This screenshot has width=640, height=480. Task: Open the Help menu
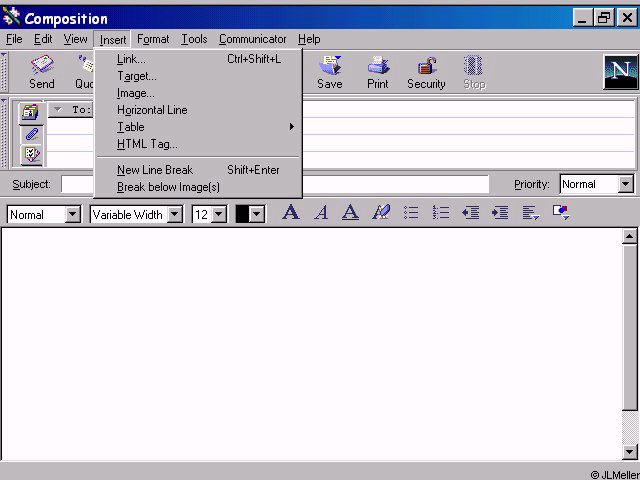coord(309,39)
